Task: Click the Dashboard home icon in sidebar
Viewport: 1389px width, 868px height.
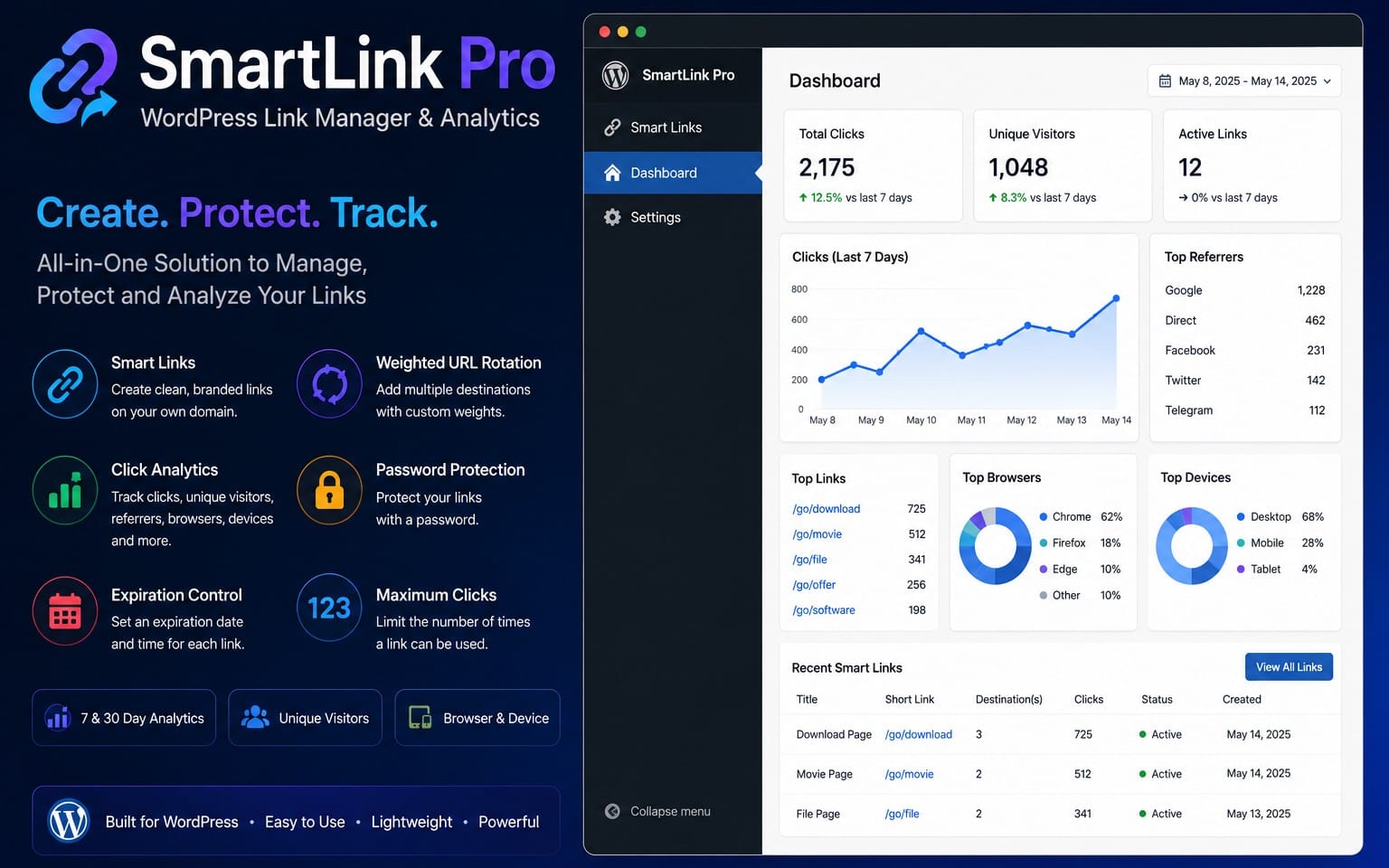Action: click(x=612, y=173)
